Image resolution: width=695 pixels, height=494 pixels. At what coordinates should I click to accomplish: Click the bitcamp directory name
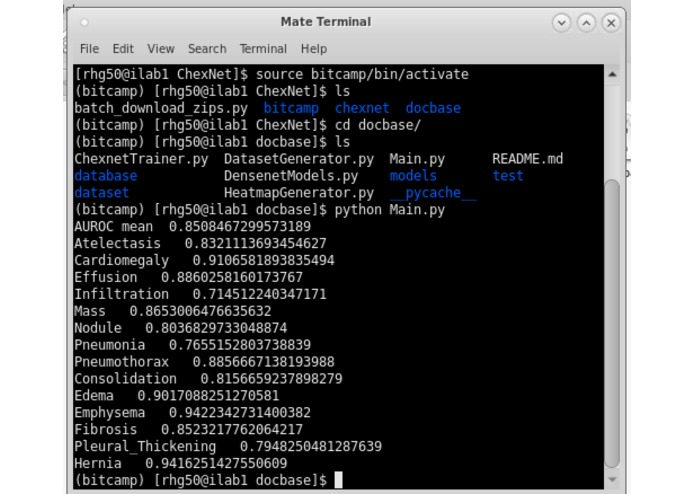coord(291,108)
